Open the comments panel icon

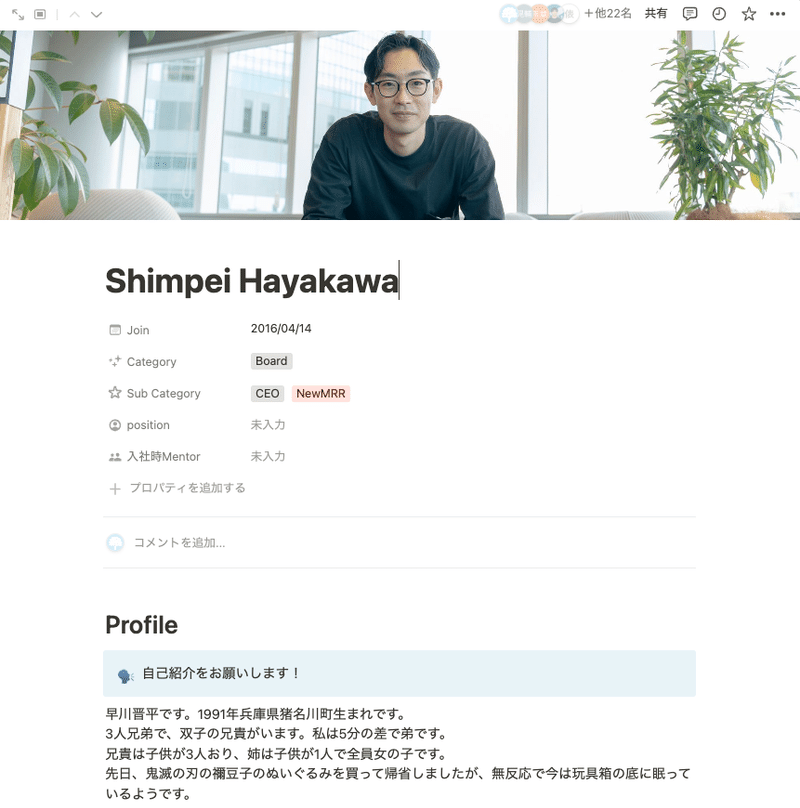tap(689, 14)
